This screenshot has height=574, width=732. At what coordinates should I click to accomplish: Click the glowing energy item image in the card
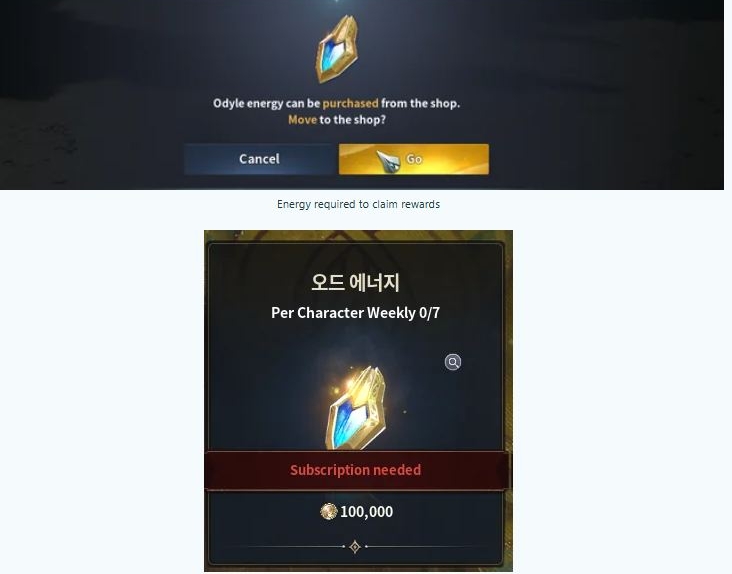[x=357, y=408]
